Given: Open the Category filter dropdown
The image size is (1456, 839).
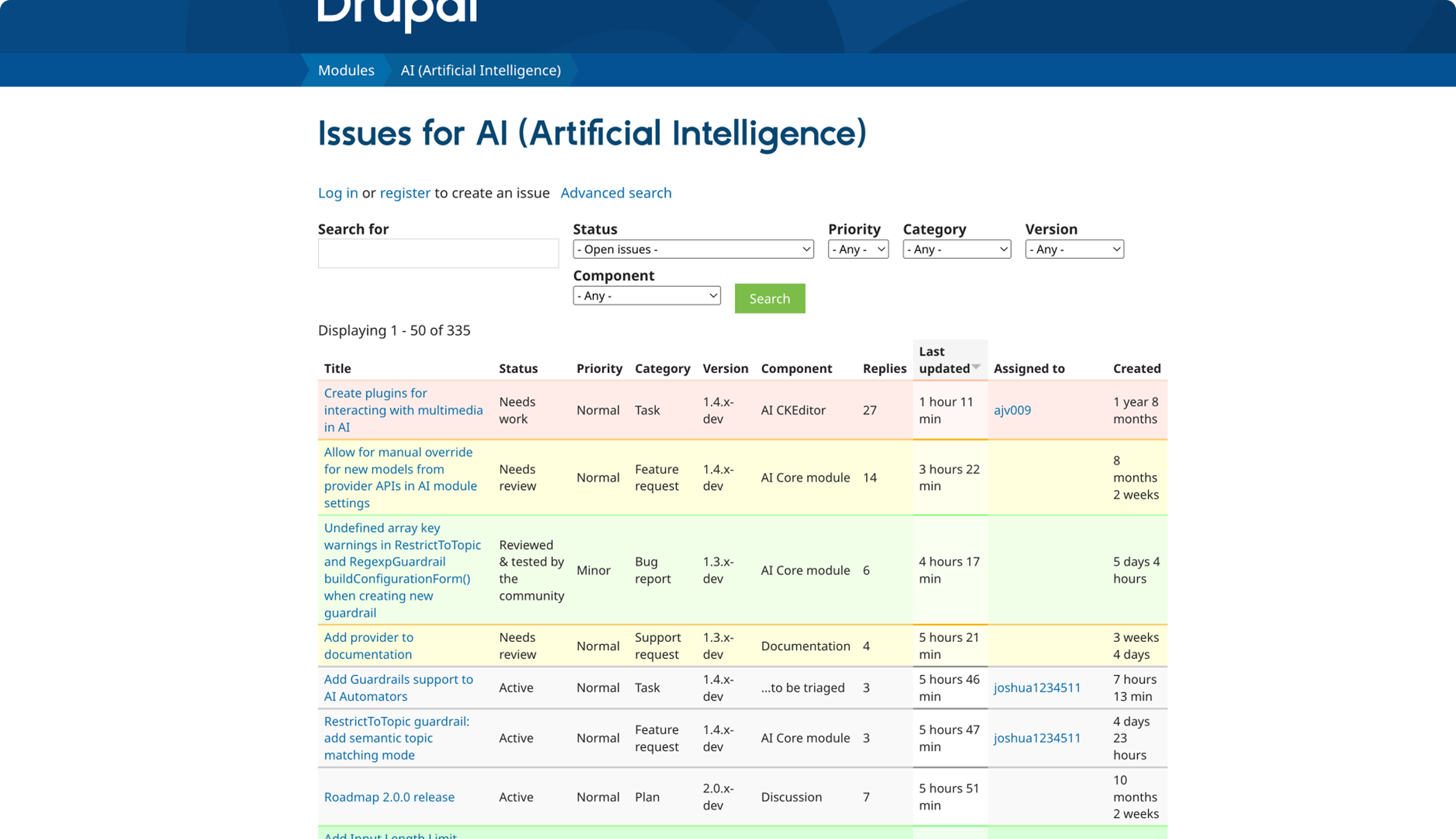Looking at the screenshot, I should [x=957, y=249].
